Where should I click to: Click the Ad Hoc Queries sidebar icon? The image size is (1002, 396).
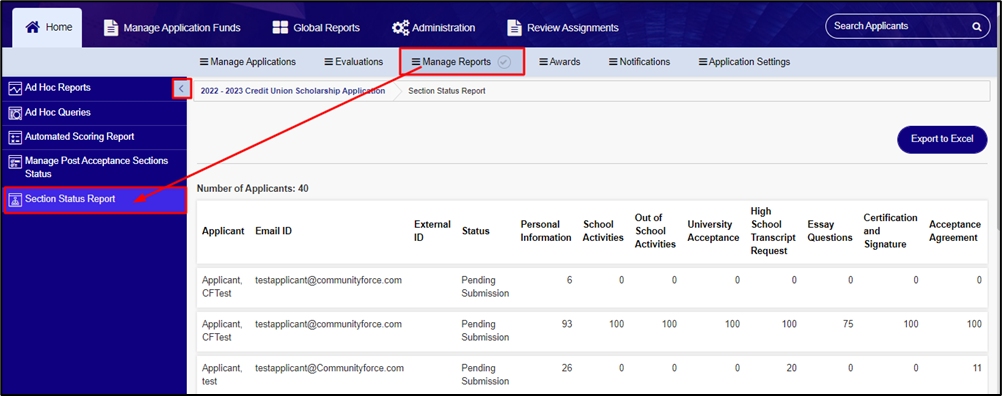[15, 114]
